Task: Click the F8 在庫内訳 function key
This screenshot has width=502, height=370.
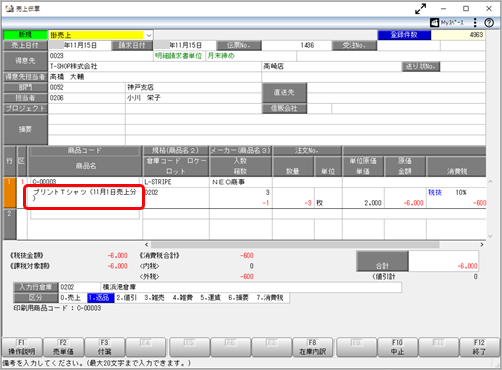Action: 312,347
